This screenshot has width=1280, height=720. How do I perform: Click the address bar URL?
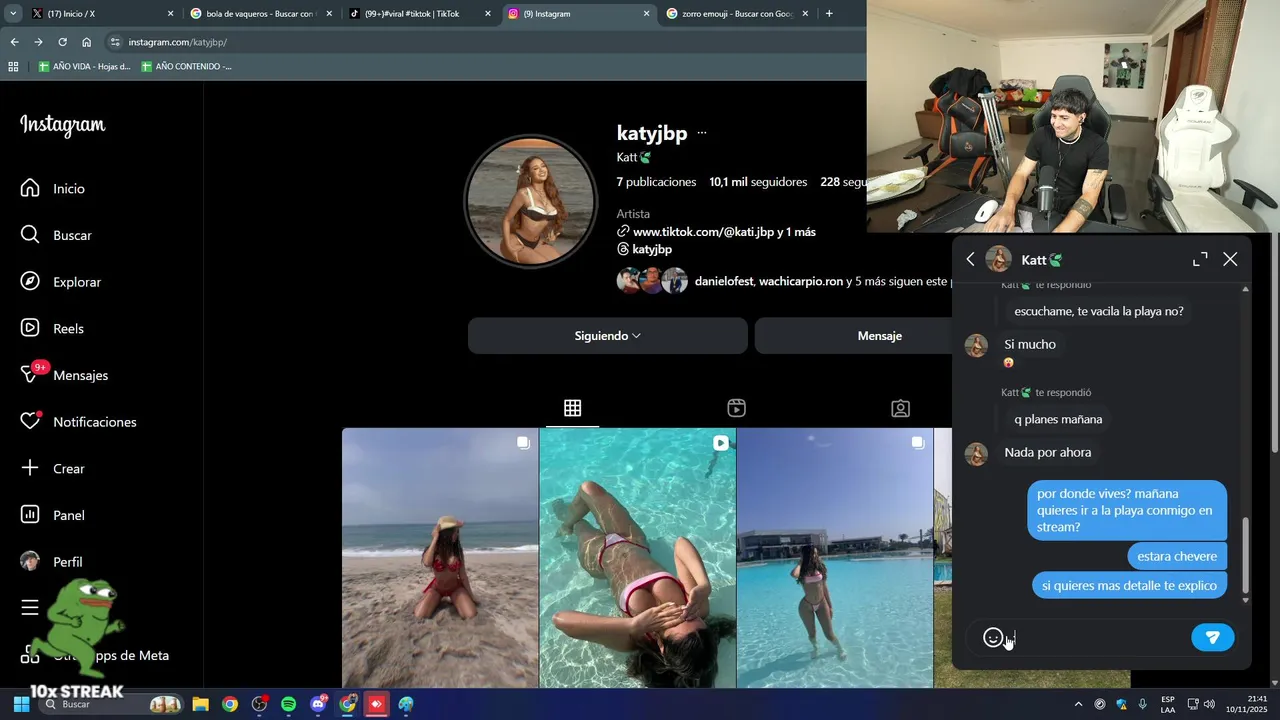point(178,42)
